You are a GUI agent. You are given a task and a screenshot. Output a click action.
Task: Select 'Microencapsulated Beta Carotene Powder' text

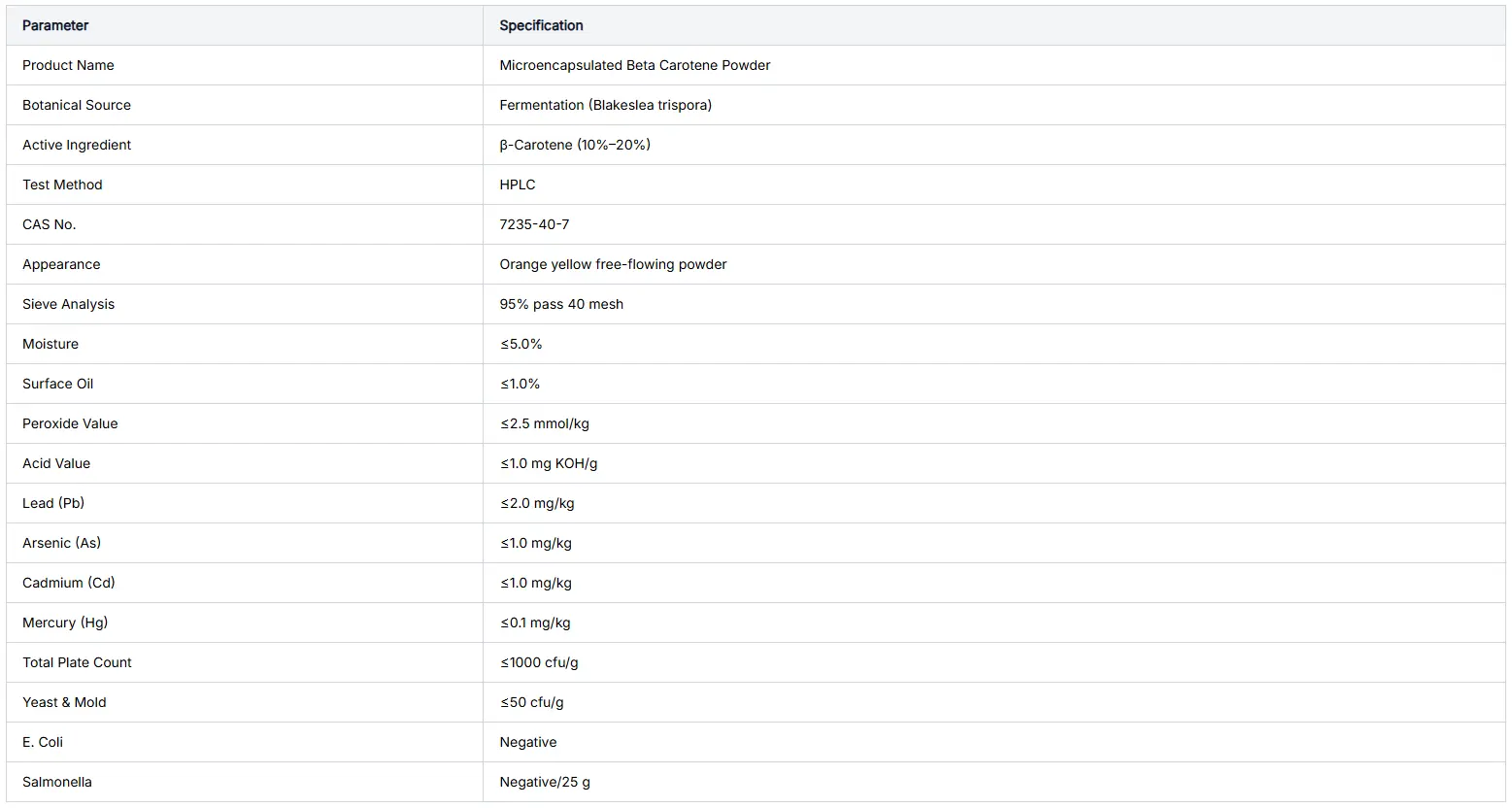click(x=634, y=65)
